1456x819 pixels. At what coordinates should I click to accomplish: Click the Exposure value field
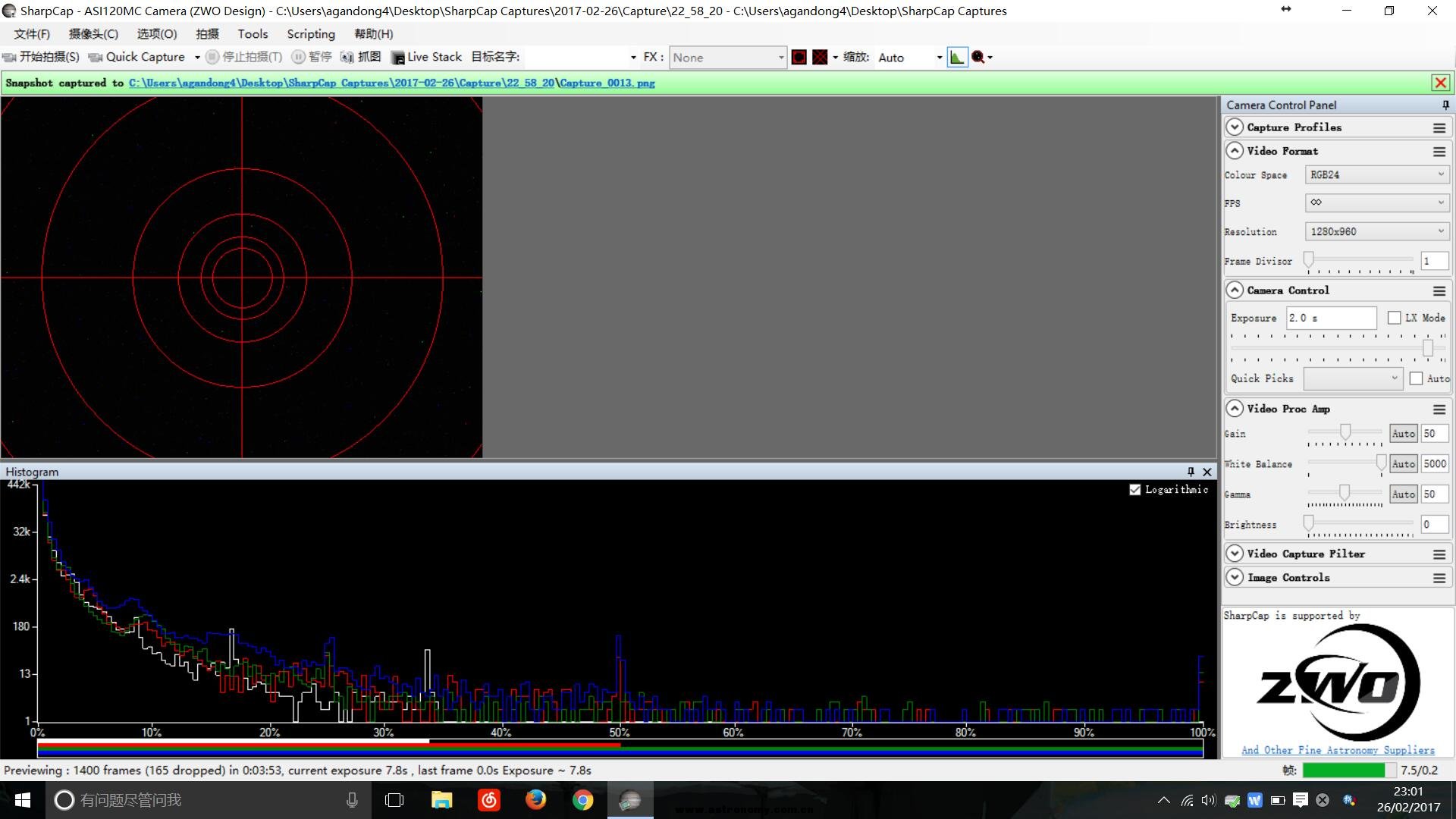tap(1331, 318)
